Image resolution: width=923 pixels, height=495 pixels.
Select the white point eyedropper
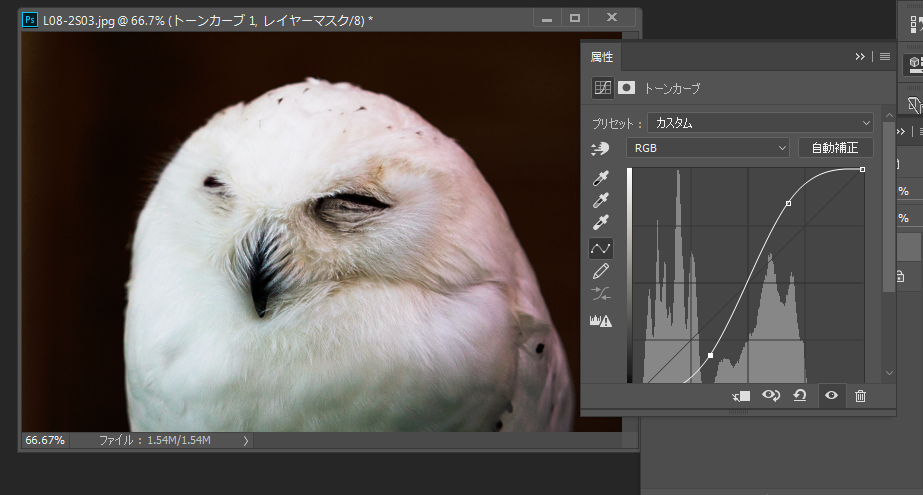click(x=600, y=222)
